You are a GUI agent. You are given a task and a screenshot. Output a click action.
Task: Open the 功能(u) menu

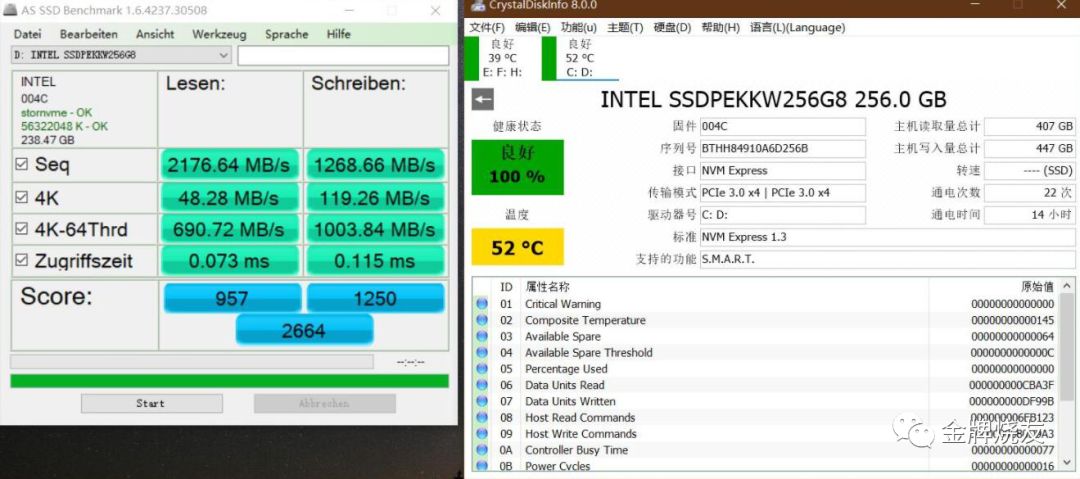[x=579, y=28]
